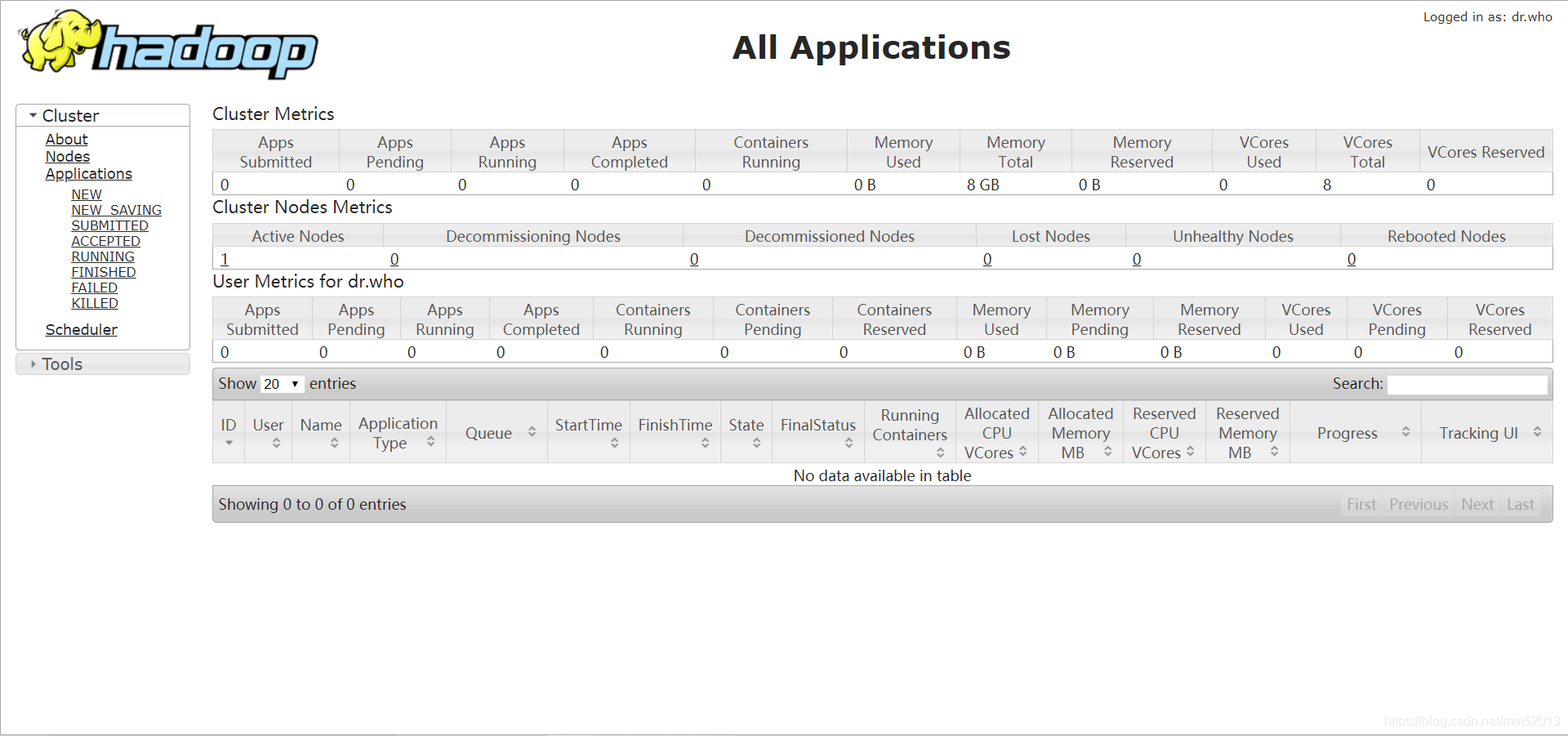This screenshot has height=736, width=1568.
Task: Sort table by Tracking UI column
Action: [1487, 432]
